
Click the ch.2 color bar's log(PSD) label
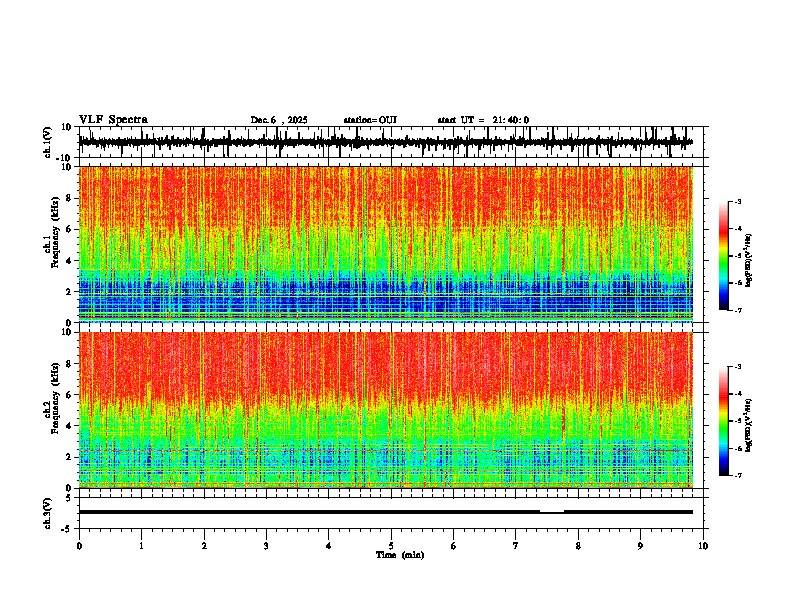pyautogui.click(x=749, y=426)
